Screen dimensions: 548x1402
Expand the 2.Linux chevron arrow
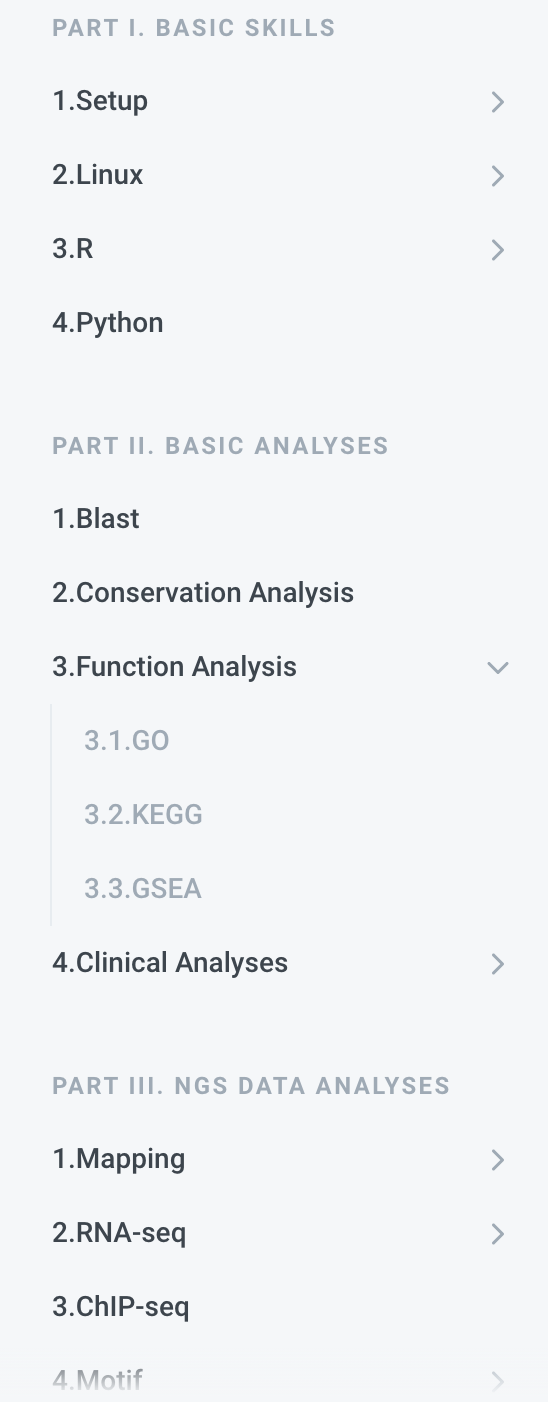tap(497, 176)
